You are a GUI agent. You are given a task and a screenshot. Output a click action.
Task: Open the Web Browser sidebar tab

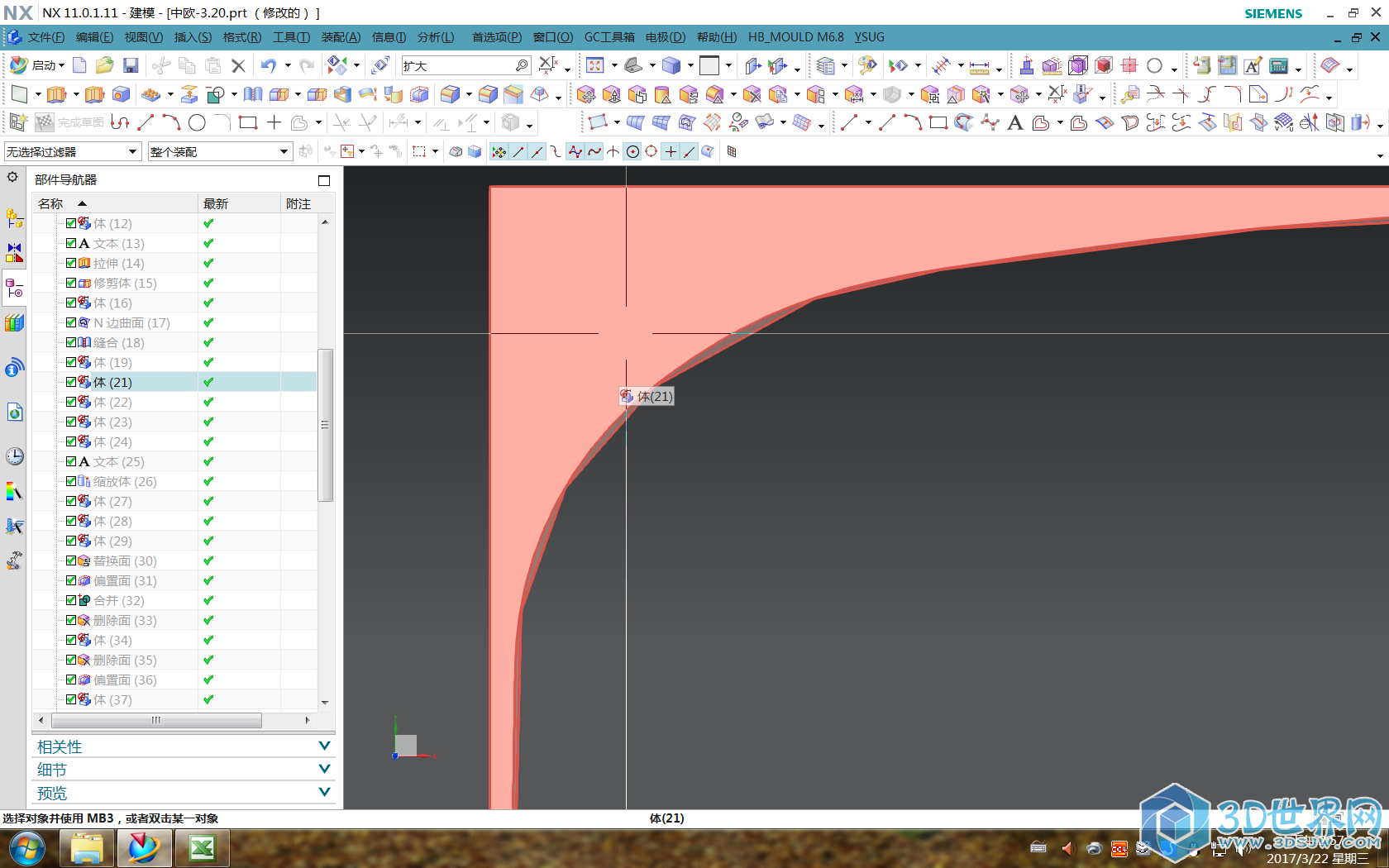(x=15, y=412)
